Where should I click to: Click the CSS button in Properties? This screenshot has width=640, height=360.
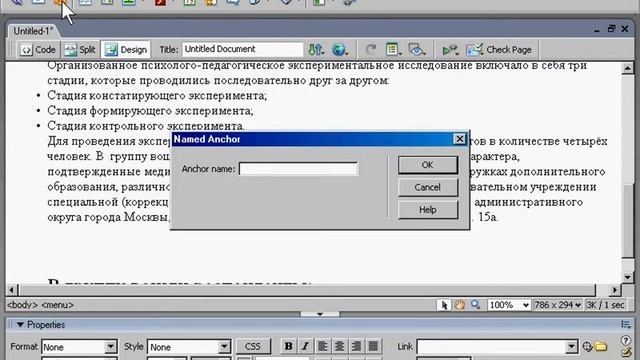point(253,347)
